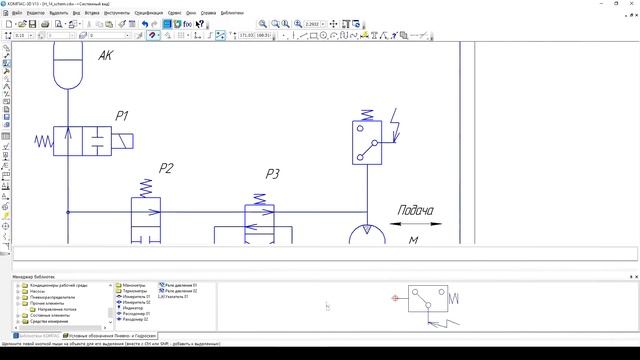Expand the Составные элементы folder
Image resolution: width=640 pixels, height=360 pixels.
(18, 316)
